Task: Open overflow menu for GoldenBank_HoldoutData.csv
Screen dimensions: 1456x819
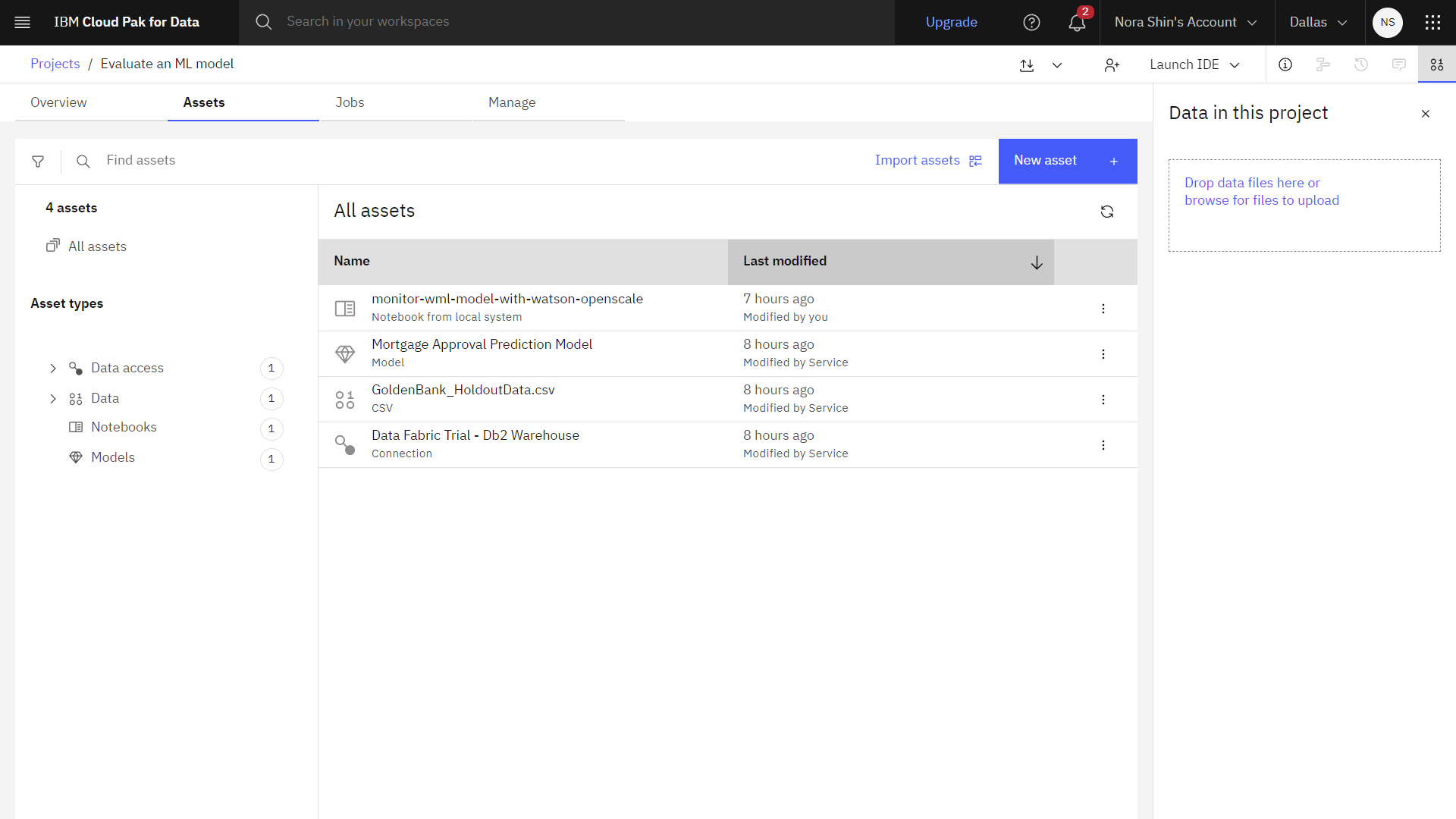Action: click(x=1103, y=400)
